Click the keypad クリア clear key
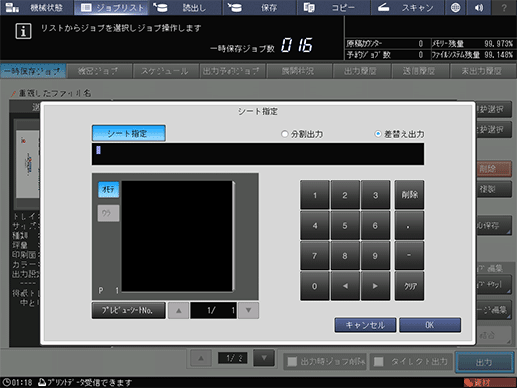This screenshot has height=388, width=517. coord(409,286)
